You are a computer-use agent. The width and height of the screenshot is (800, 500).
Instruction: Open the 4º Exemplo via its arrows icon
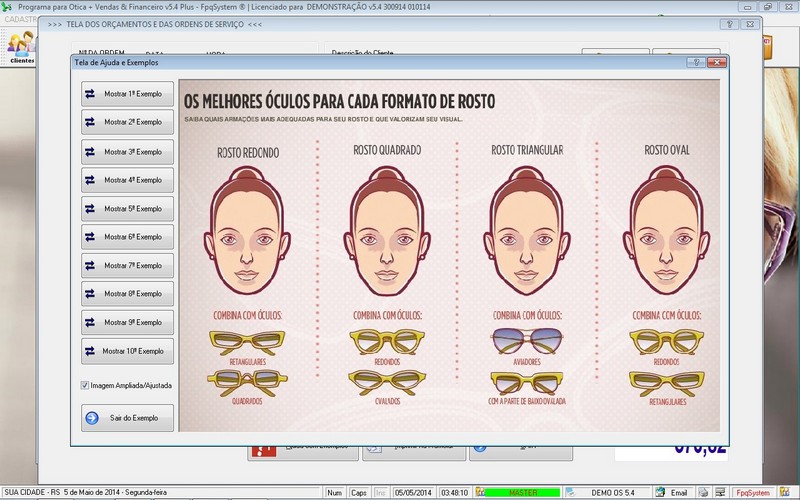91,180
